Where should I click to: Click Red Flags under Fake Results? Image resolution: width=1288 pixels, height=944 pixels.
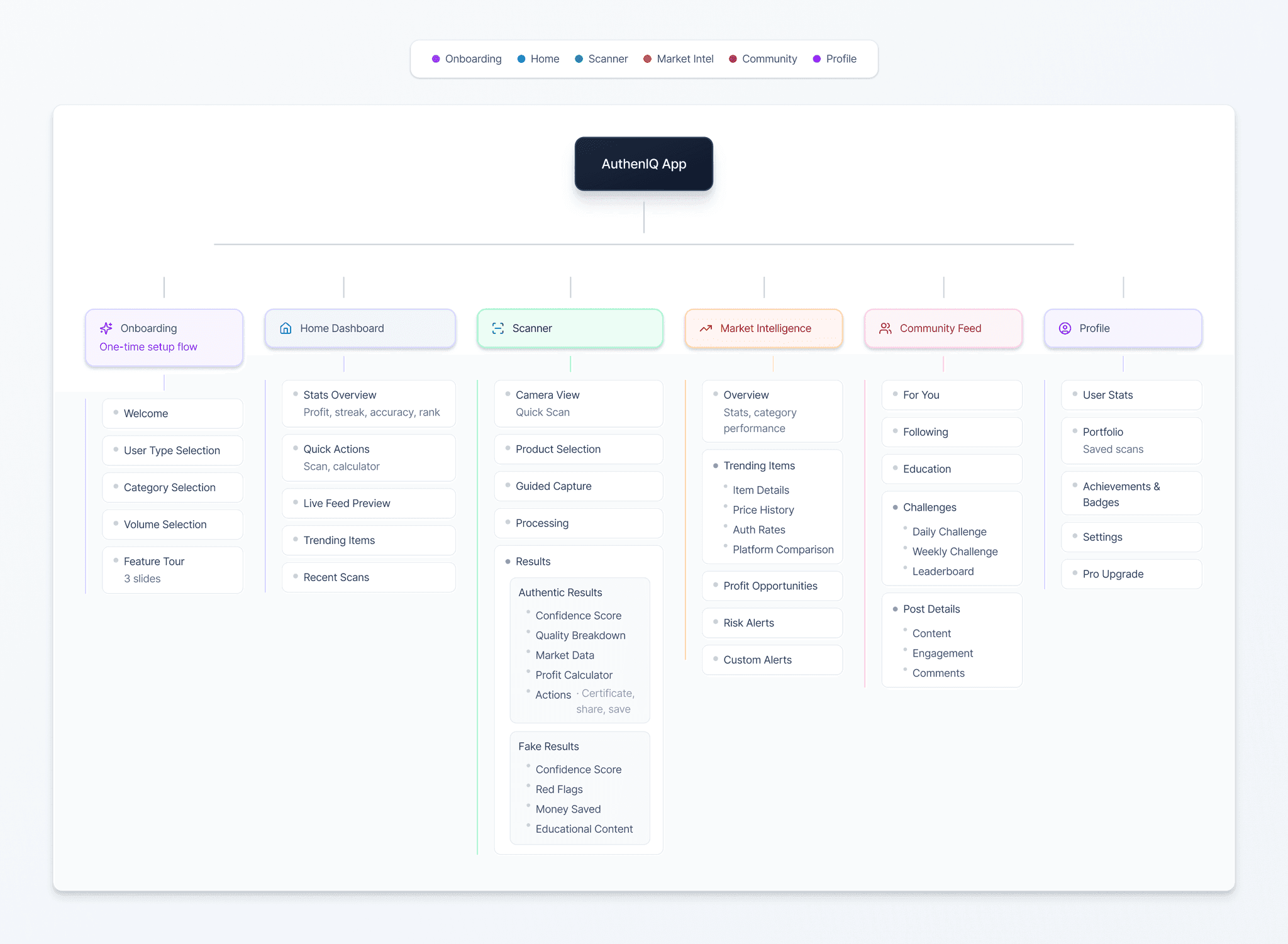tap(559, 790)
